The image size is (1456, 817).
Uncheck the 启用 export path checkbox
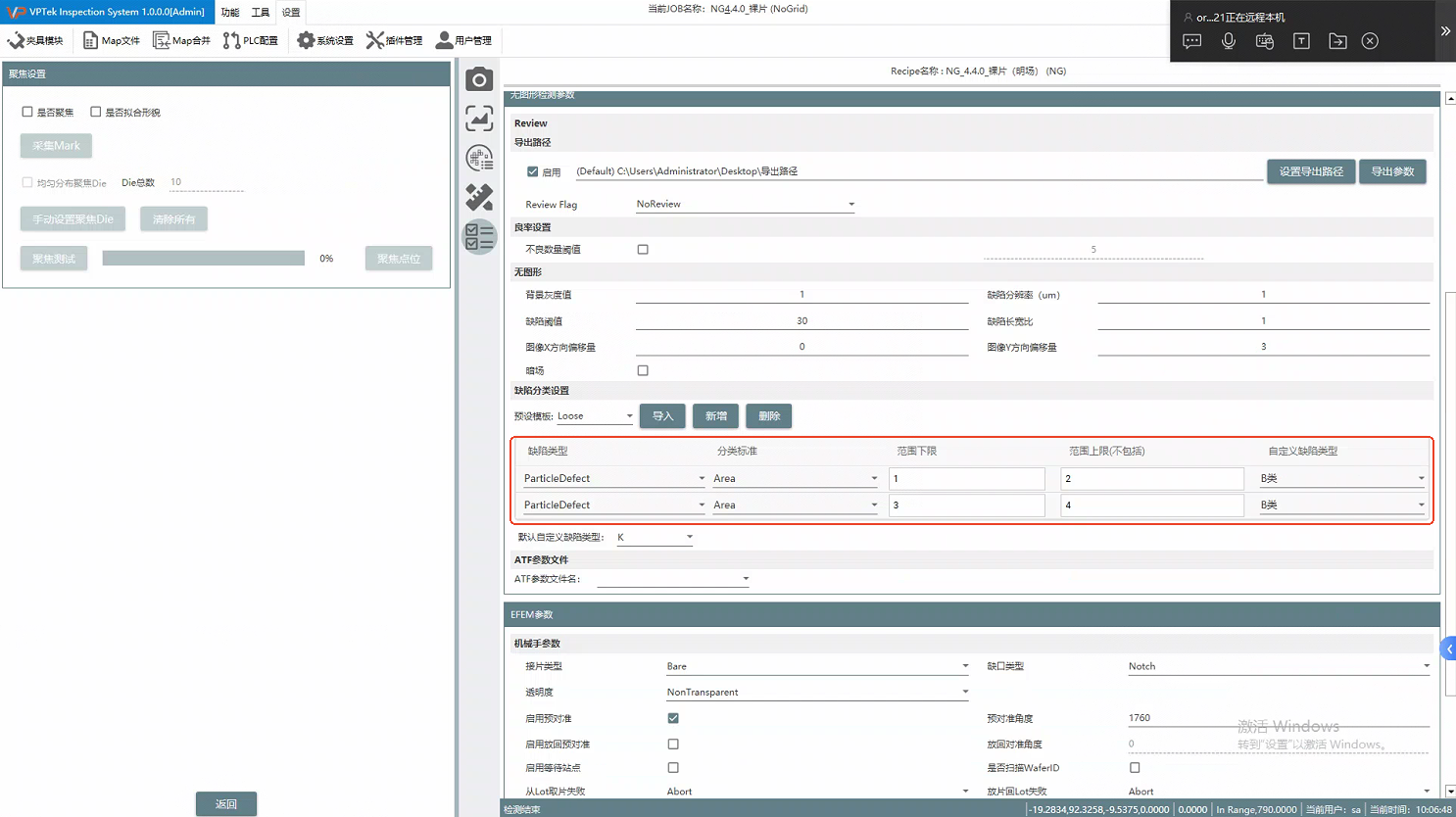coord(533,171)
